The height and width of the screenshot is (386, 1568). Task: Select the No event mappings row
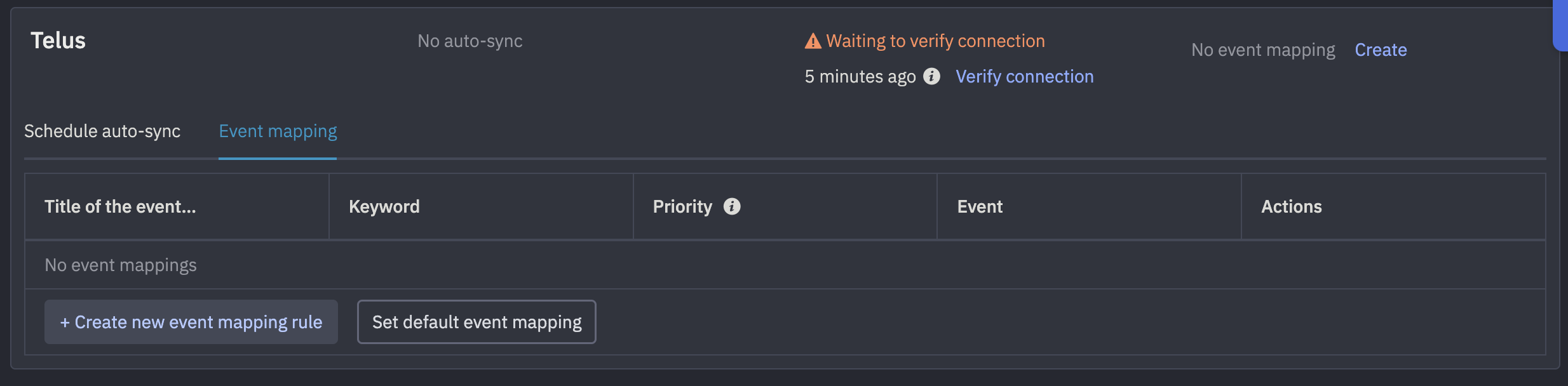tap(121, 264)
